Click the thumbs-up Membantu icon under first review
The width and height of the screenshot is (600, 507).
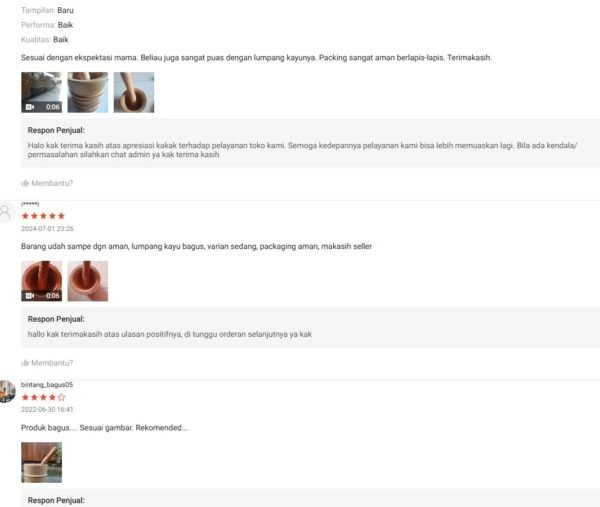25,183
